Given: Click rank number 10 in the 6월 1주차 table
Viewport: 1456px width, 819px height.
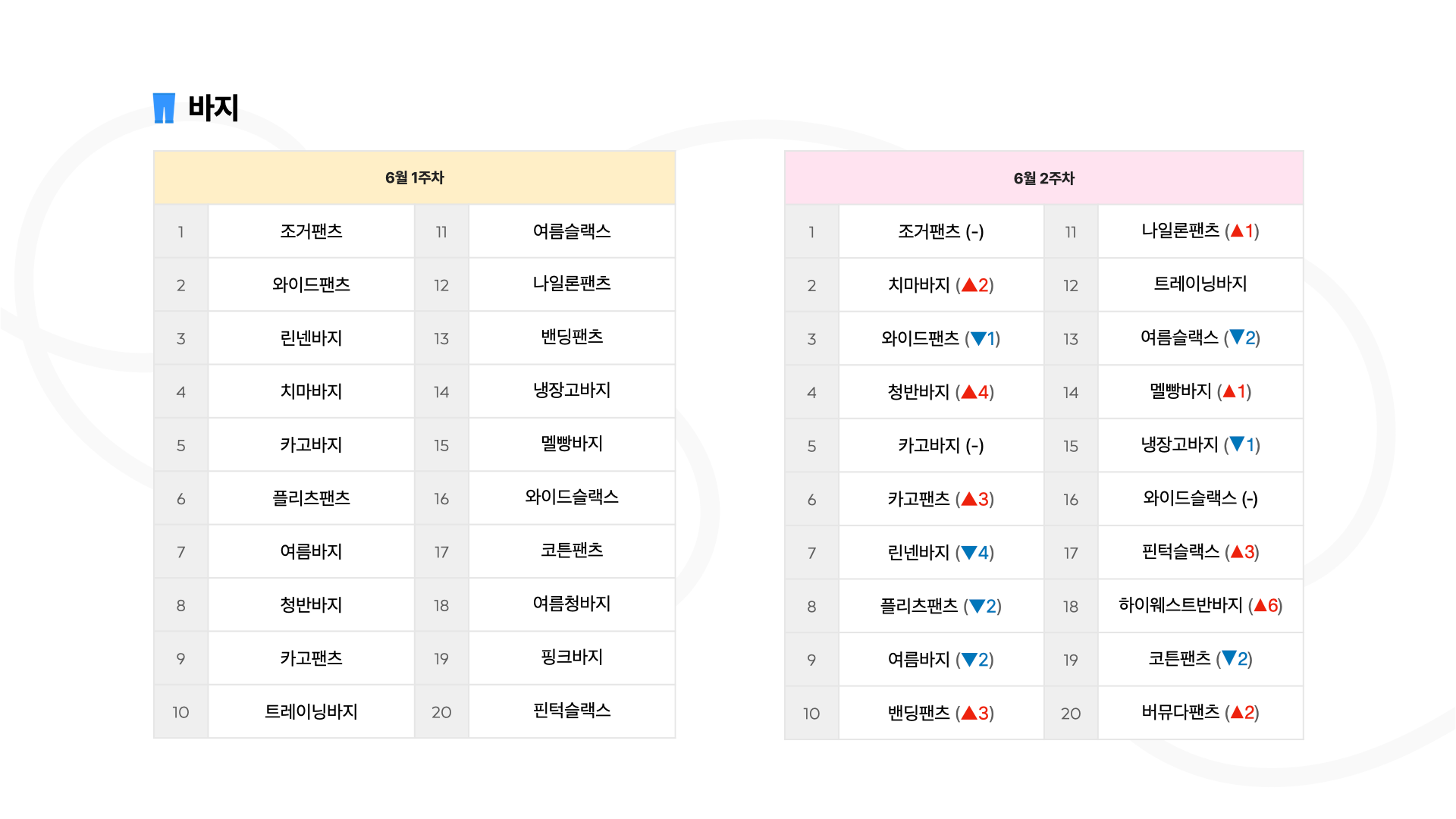Looking at the screenshot, I should tap(180, 712).
